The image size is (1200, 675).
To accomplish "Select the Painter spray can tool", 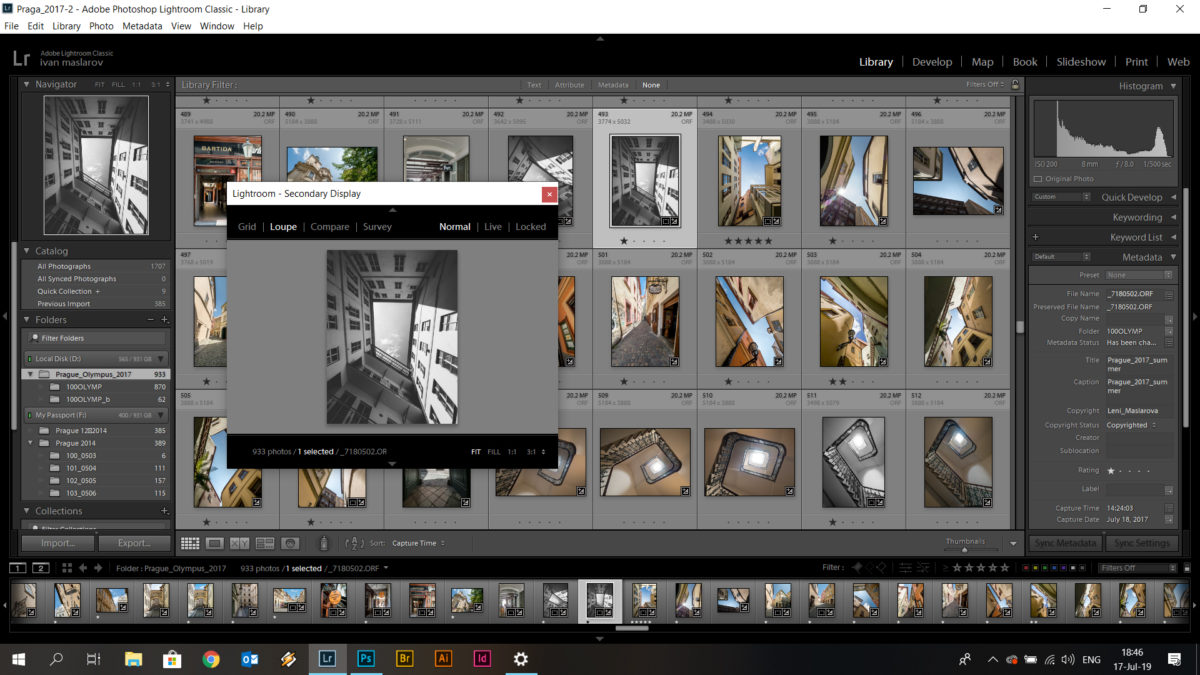I will coord(323,543).
